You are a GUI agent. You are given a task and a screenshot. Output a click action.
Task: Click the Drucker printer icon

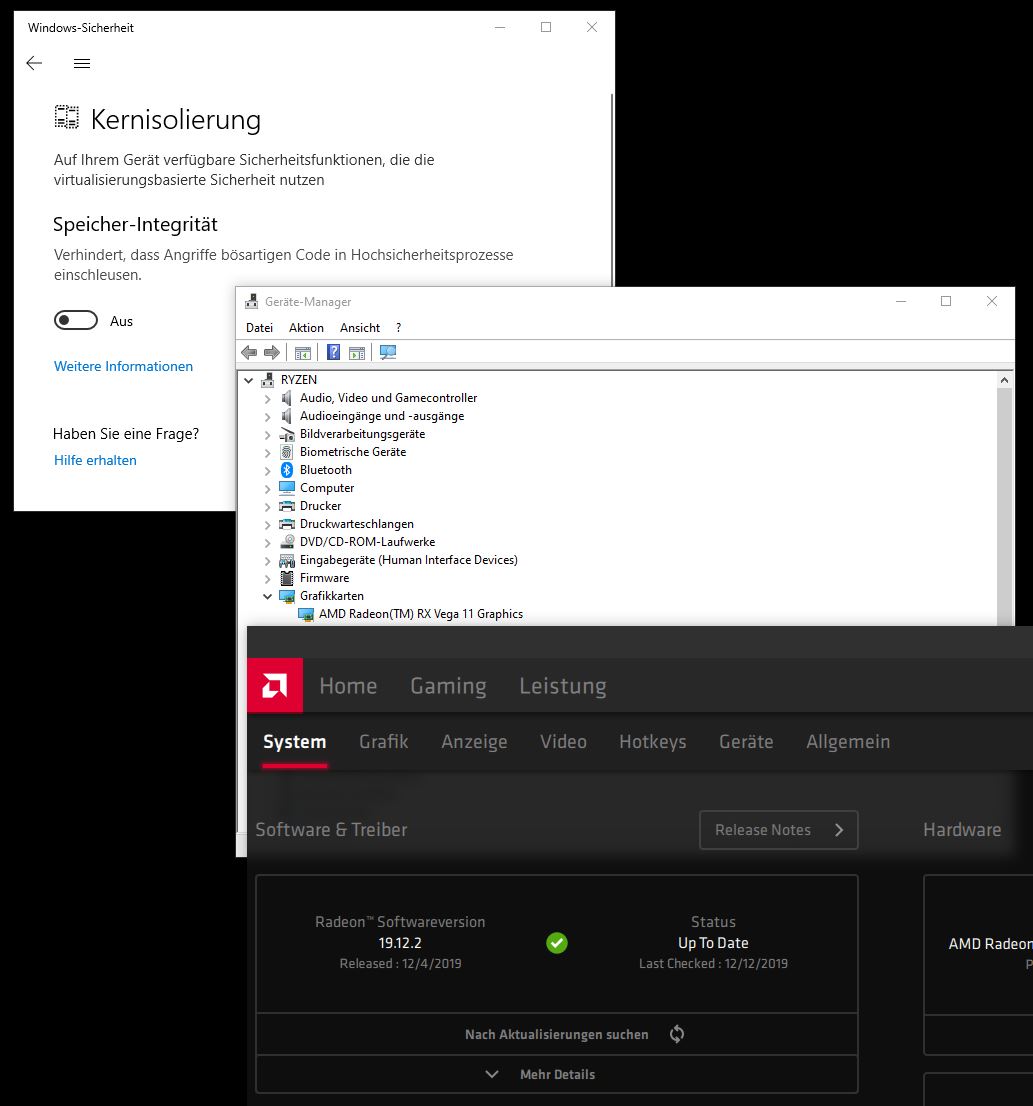pos(287,506)
